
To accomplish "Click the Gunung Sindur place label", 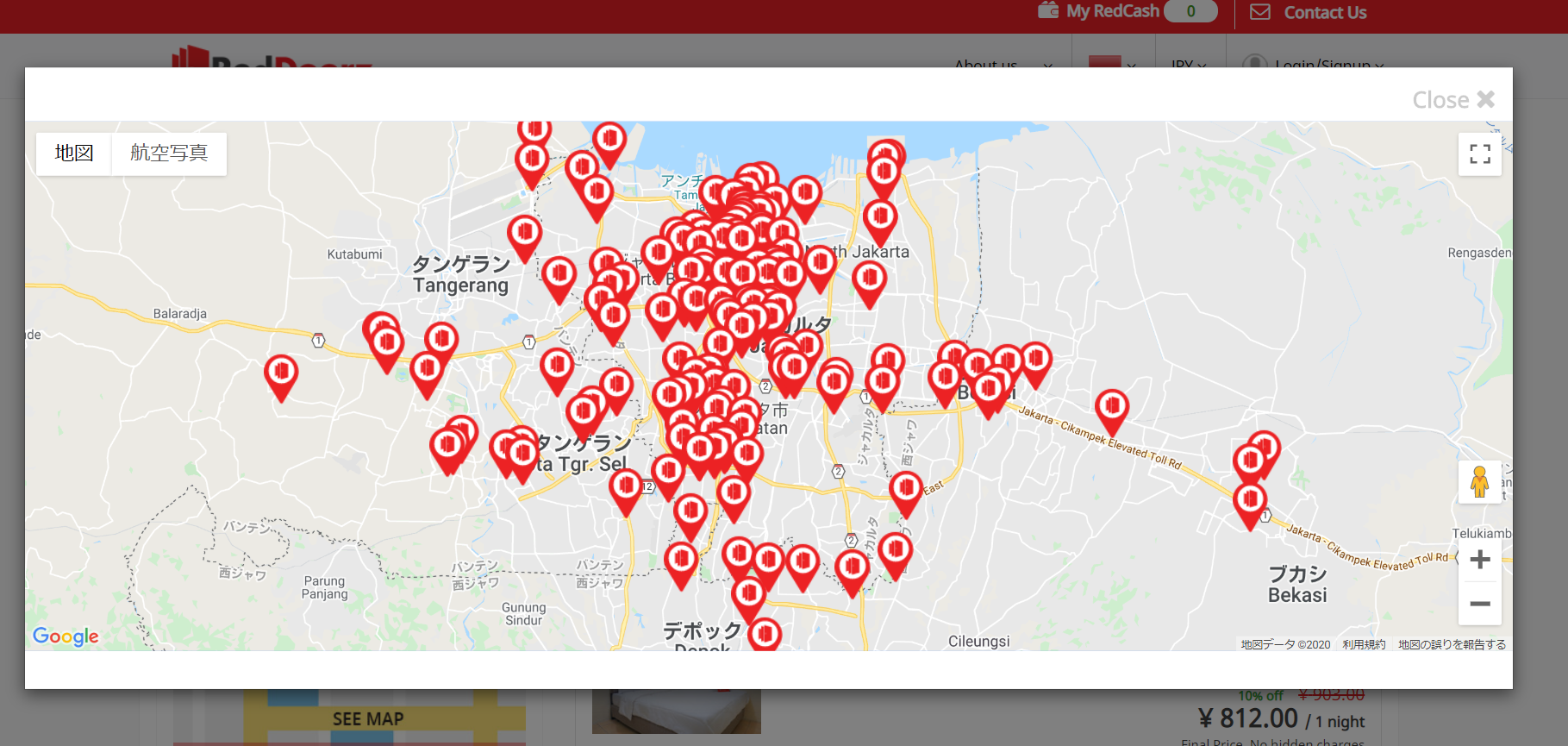I will click(x=523, y=614).
